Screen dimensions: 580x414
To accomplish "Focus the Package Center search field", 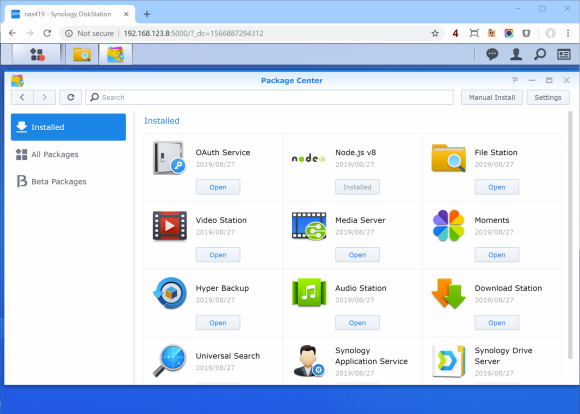I will (x=269, y=97).
